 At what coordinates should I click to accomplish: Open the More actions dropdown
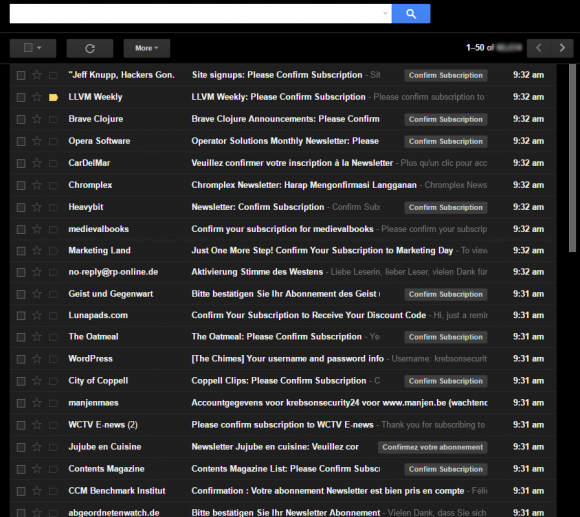pos(146,48)
